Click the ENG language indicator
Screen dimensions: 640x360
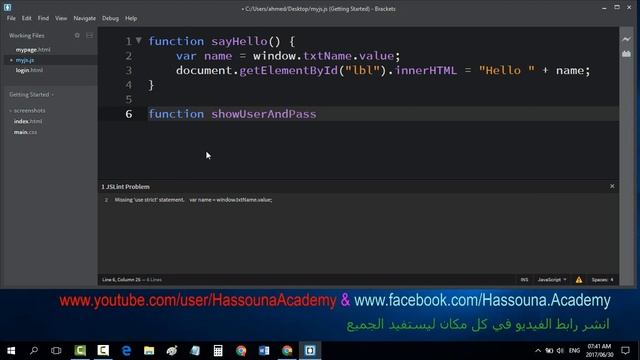(574, 351)
